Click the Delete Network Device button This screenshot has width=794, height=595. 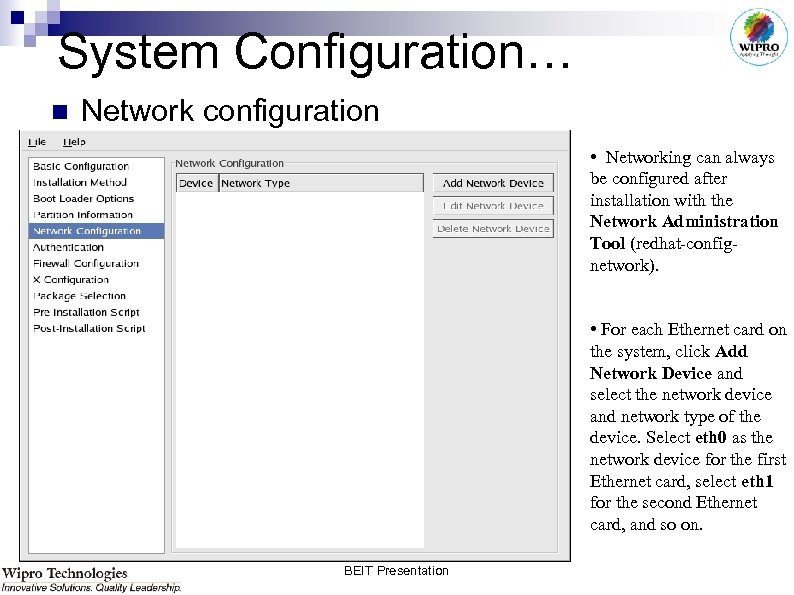click(493, 229)
